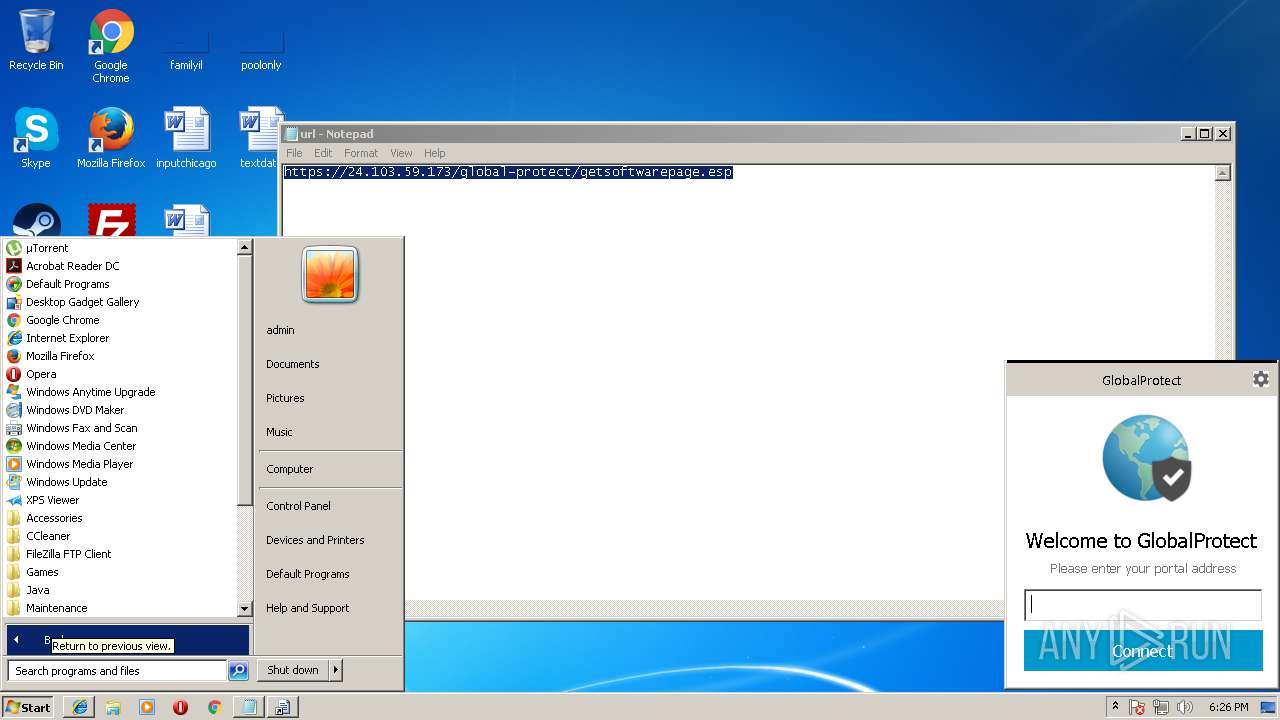Open Documents from Start menu
This screenshot has height=720, width=1280.
click(293, 364)
